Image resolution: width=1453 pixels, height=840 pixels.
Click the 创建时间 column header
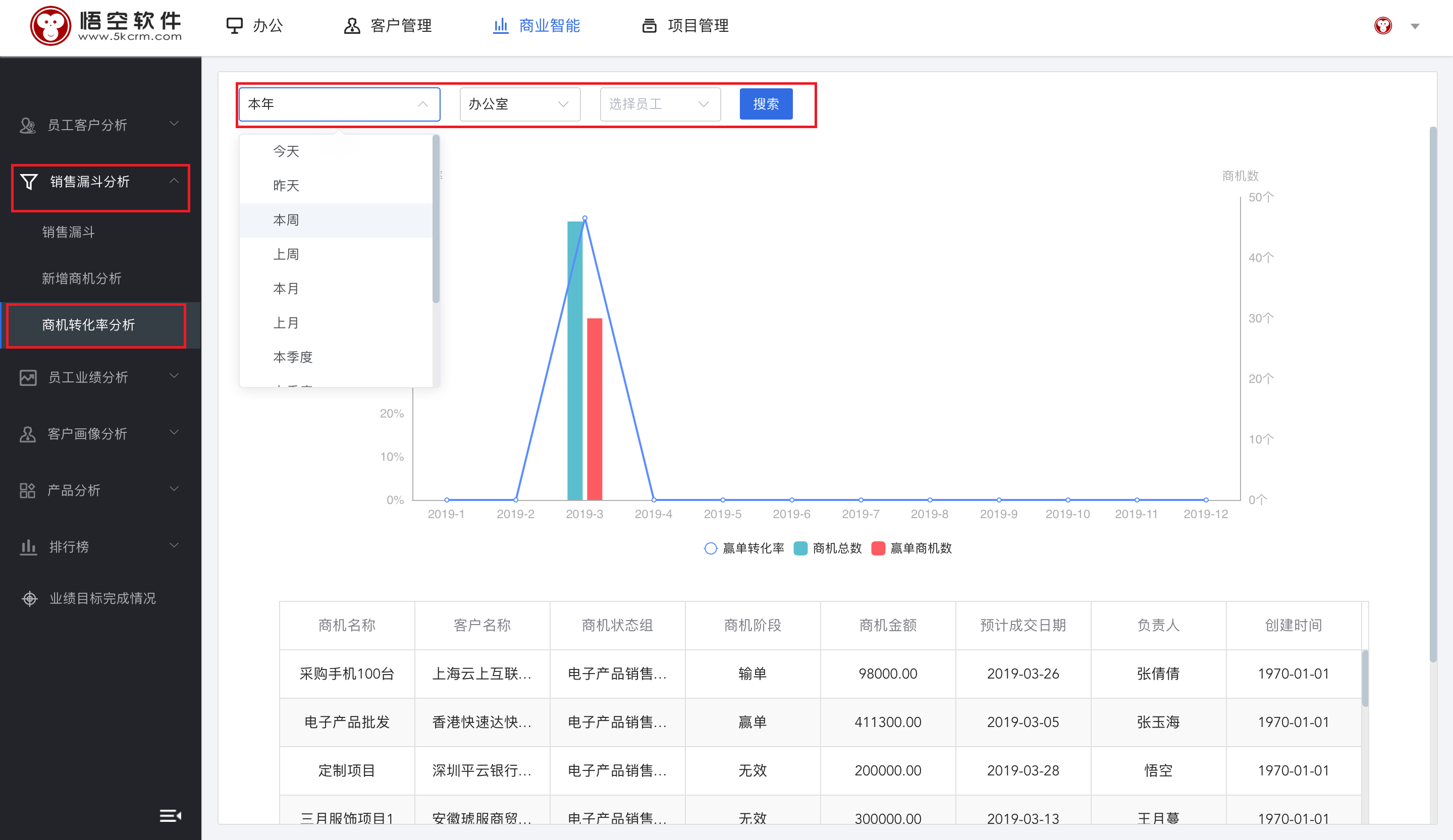click(1294, 626)
